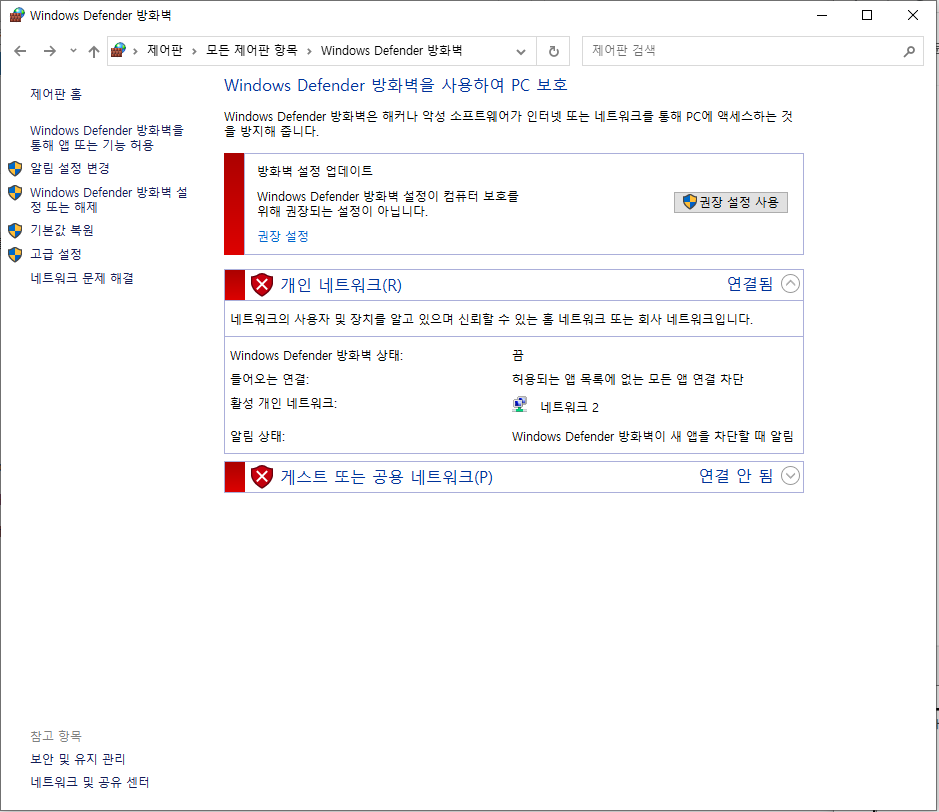Close the Windows Defender 방화벽 window

click(x=913, y=16)
